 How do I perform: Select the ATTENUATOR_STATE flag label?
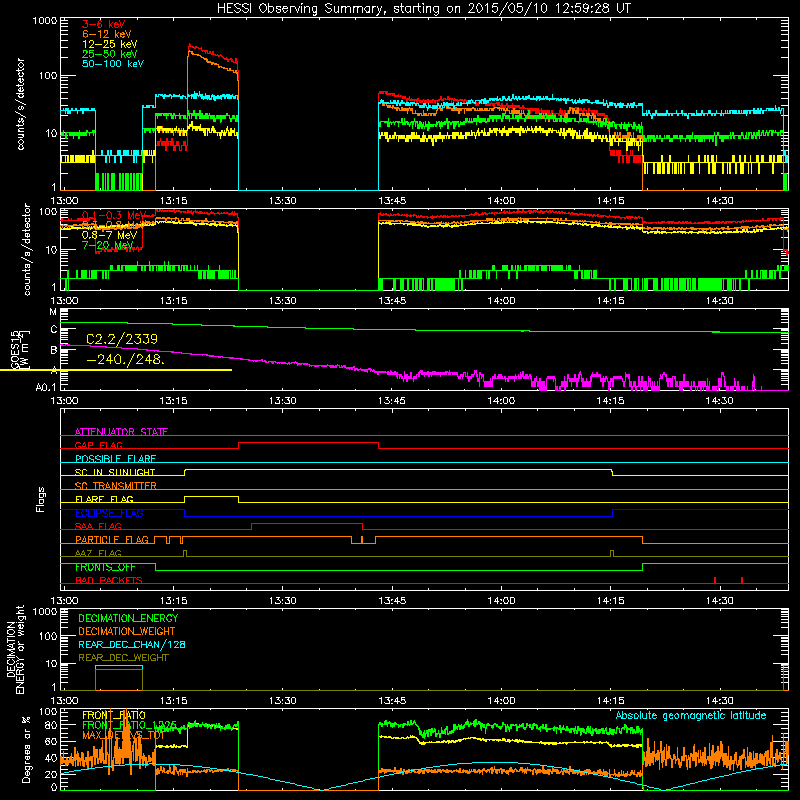coord(121,432)
